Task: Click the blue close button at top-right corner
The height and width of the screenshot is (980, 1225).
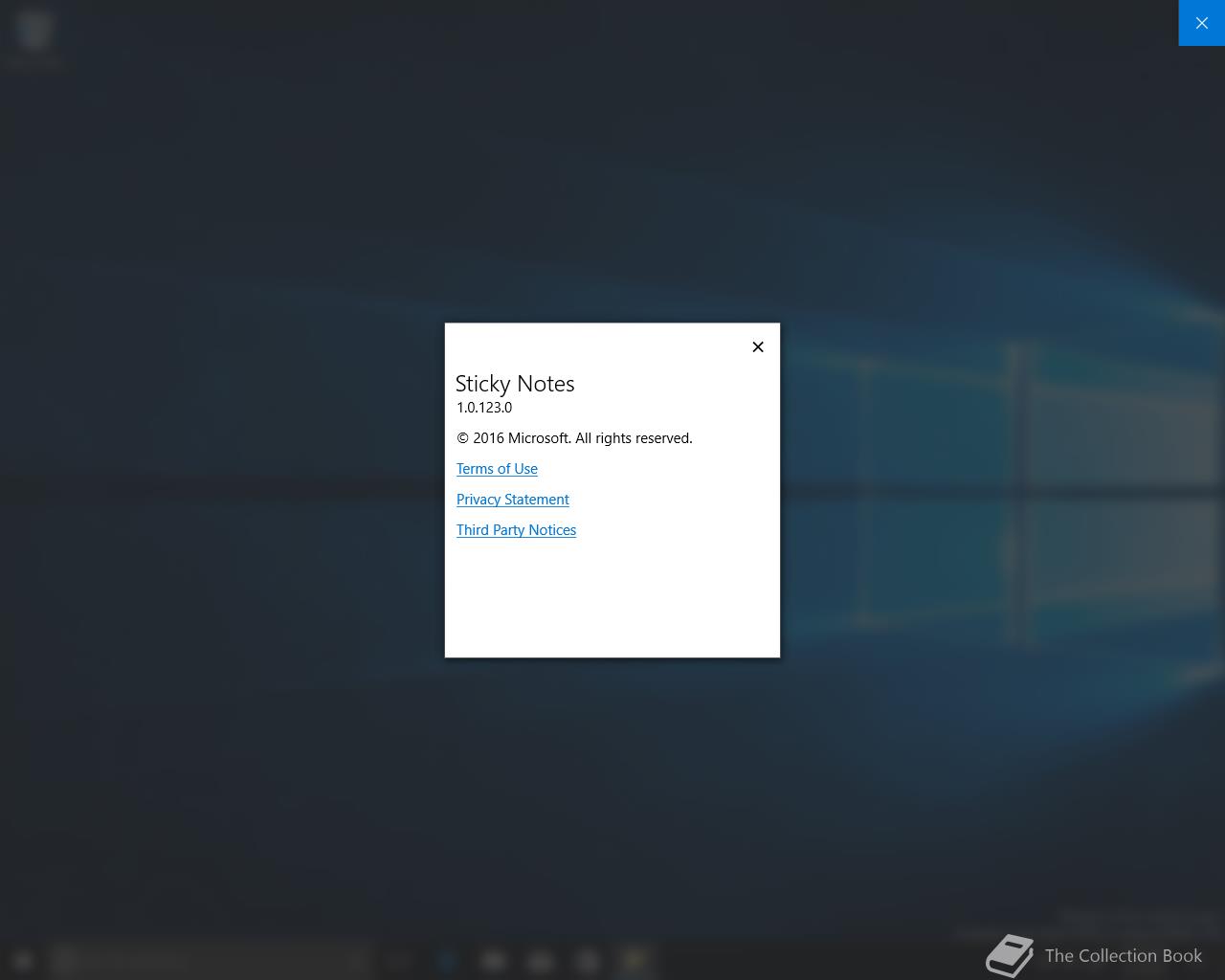Action: tap(1202, 23)
